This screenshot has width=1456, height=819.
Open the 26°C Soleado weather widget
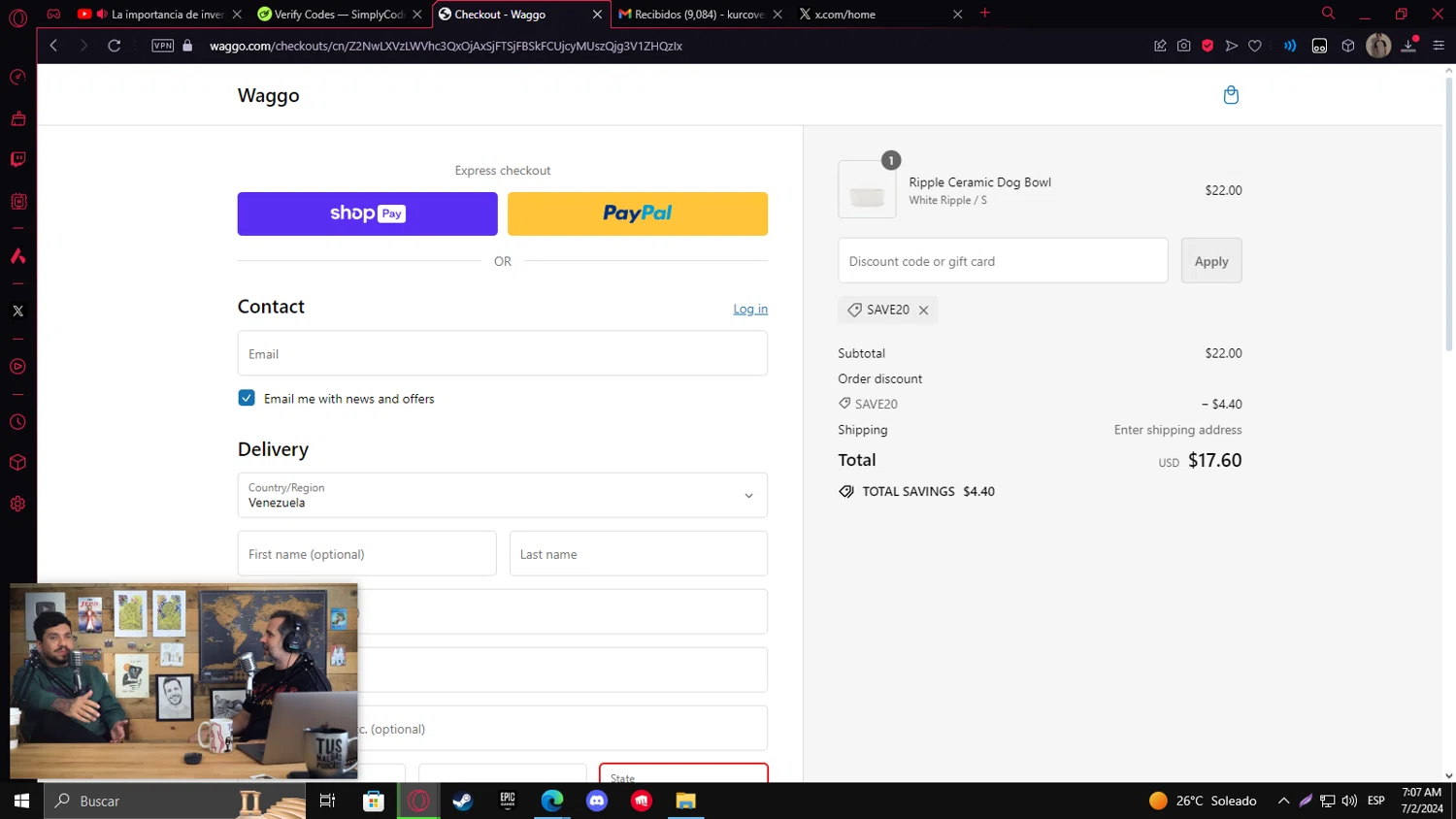(x=1203, y=801)
